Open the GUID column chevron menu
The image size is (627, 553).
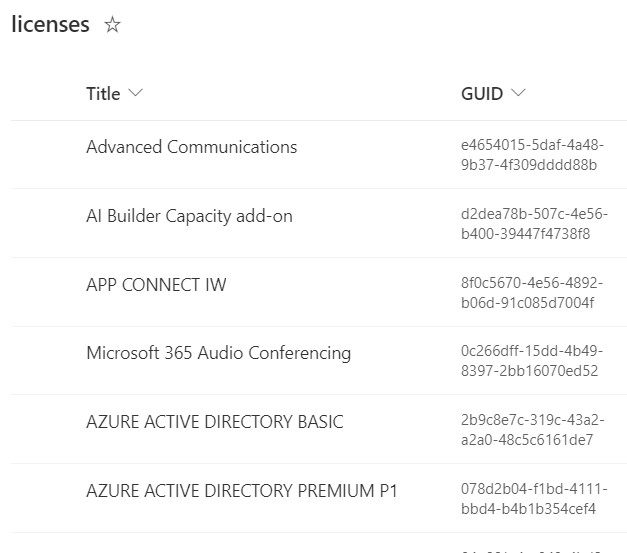tap(518, 94)
